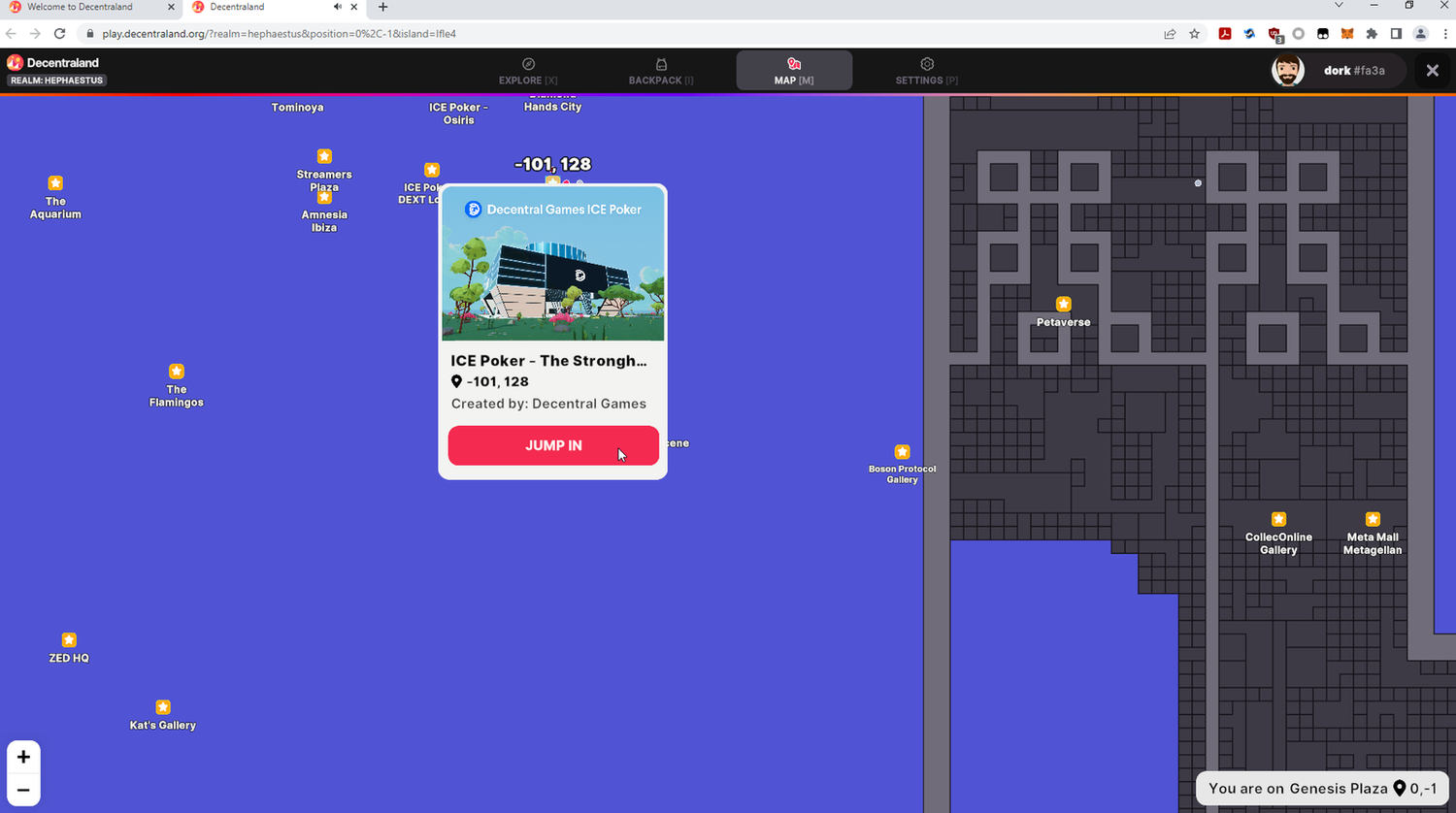
Task: Click The Aquarium star marker
Action: point(55,183)
